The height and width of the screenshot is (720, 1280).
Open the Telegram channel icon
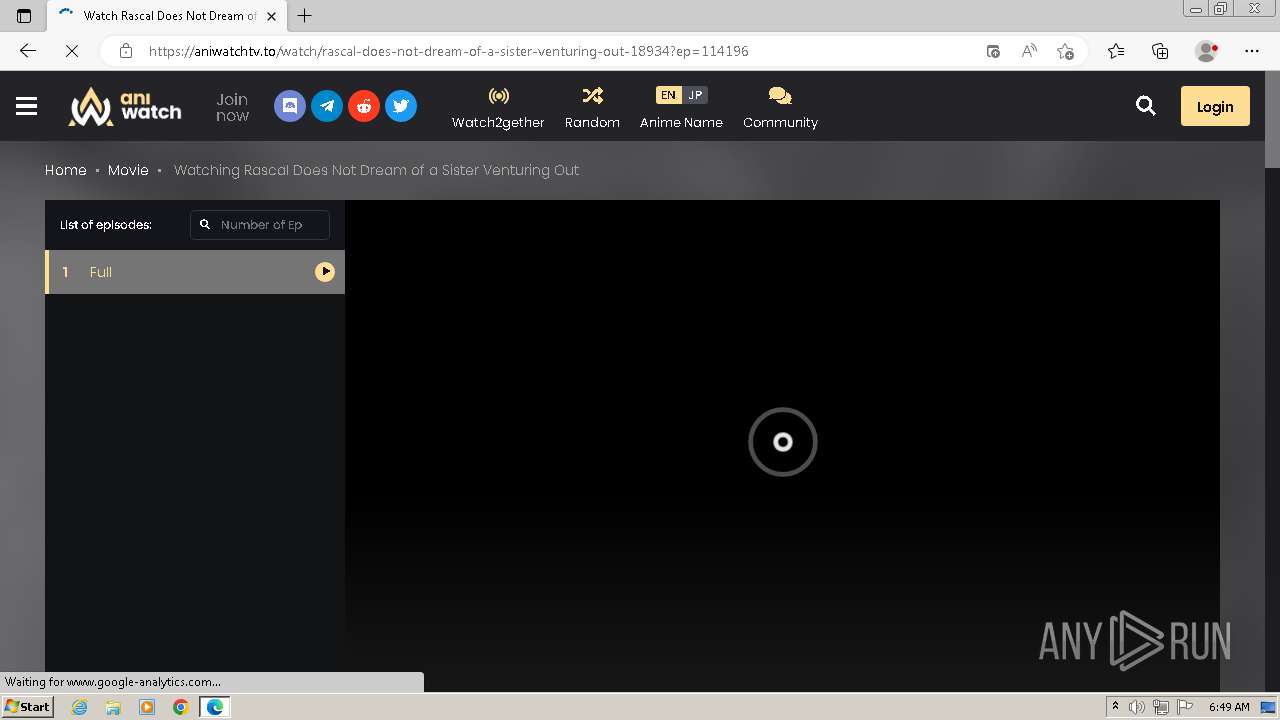coord(327,106)
